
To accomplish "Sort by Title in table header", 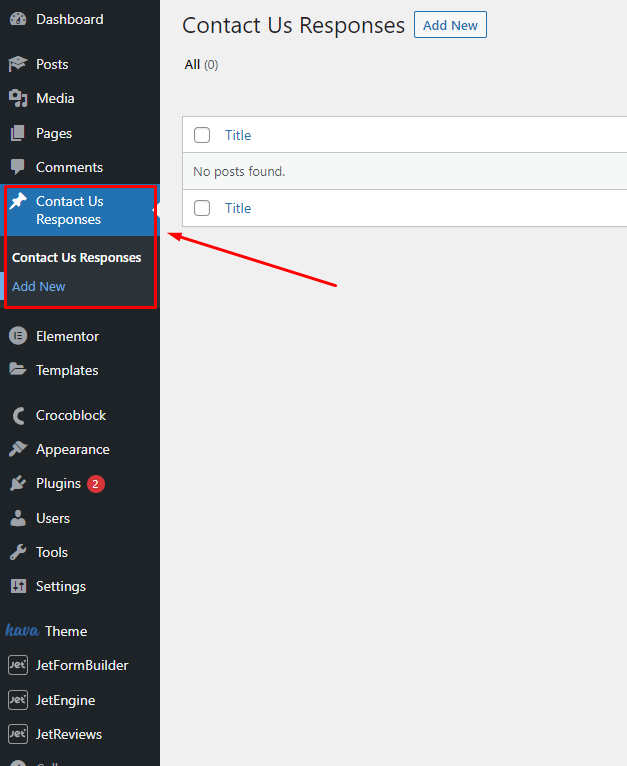I will tap(238, 135).
